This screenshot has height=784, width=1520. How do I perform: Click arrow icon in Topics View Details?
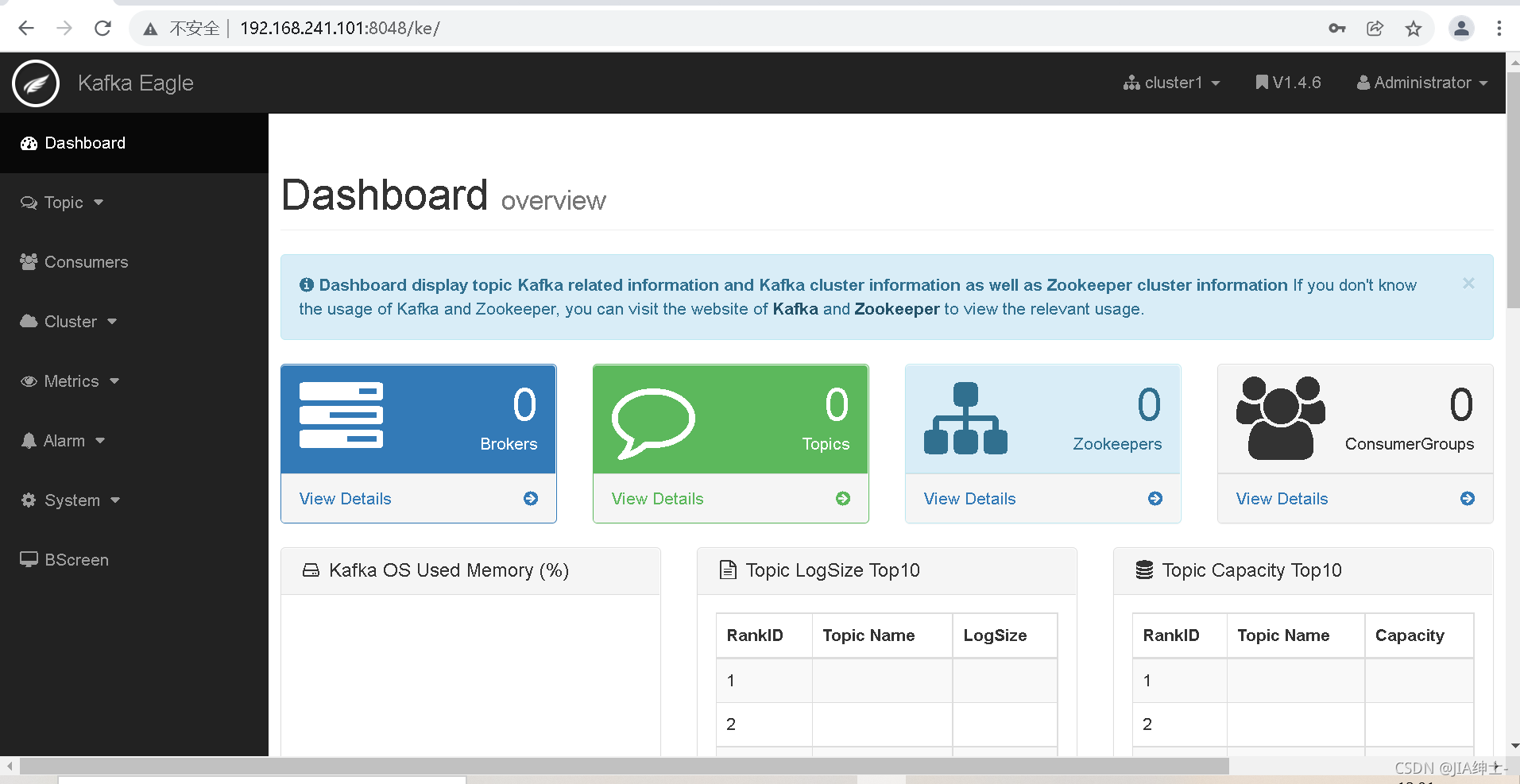843,499
